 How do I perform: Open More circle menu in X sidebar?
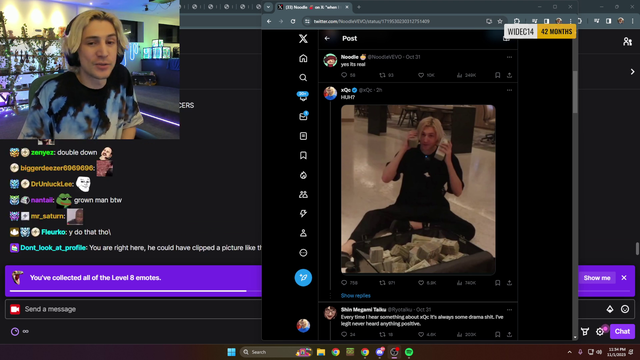click(x=303, y=253)
